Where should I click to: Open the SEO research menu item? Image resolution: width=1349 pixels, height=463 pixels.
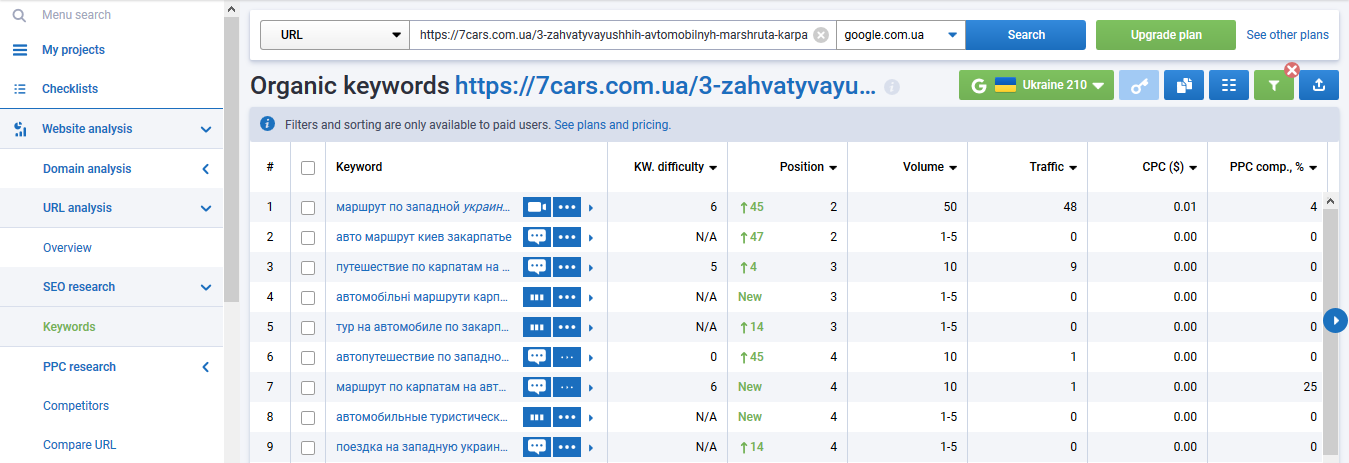pyautogui.click(x=79, y=287)
